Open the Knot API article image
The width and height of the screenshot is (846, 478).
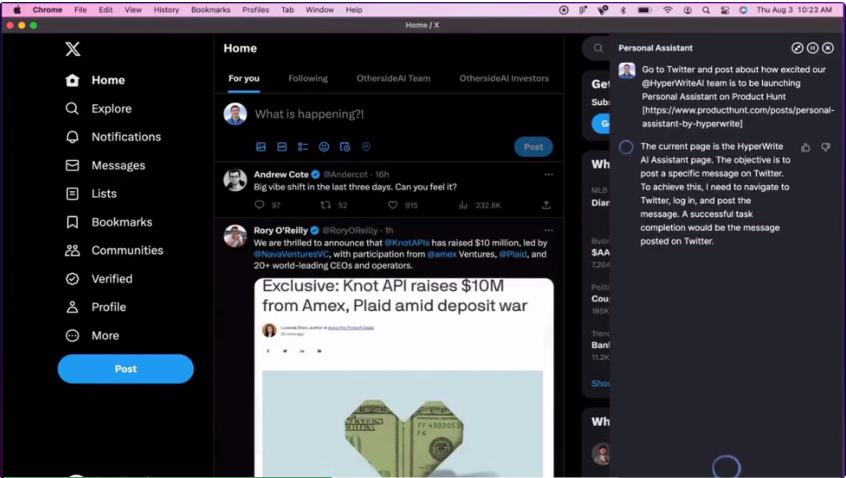click(404, 378)
